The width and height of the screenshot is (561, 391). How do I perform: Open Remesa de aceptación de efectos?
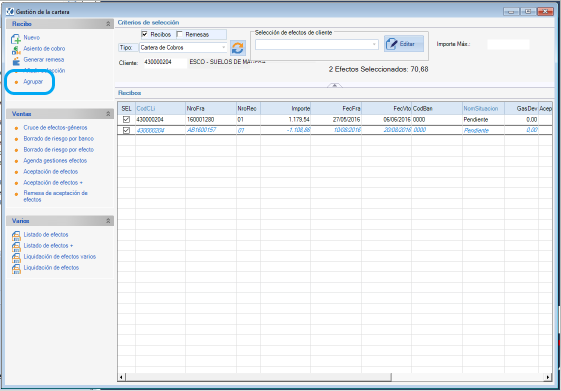pos(55,196)
